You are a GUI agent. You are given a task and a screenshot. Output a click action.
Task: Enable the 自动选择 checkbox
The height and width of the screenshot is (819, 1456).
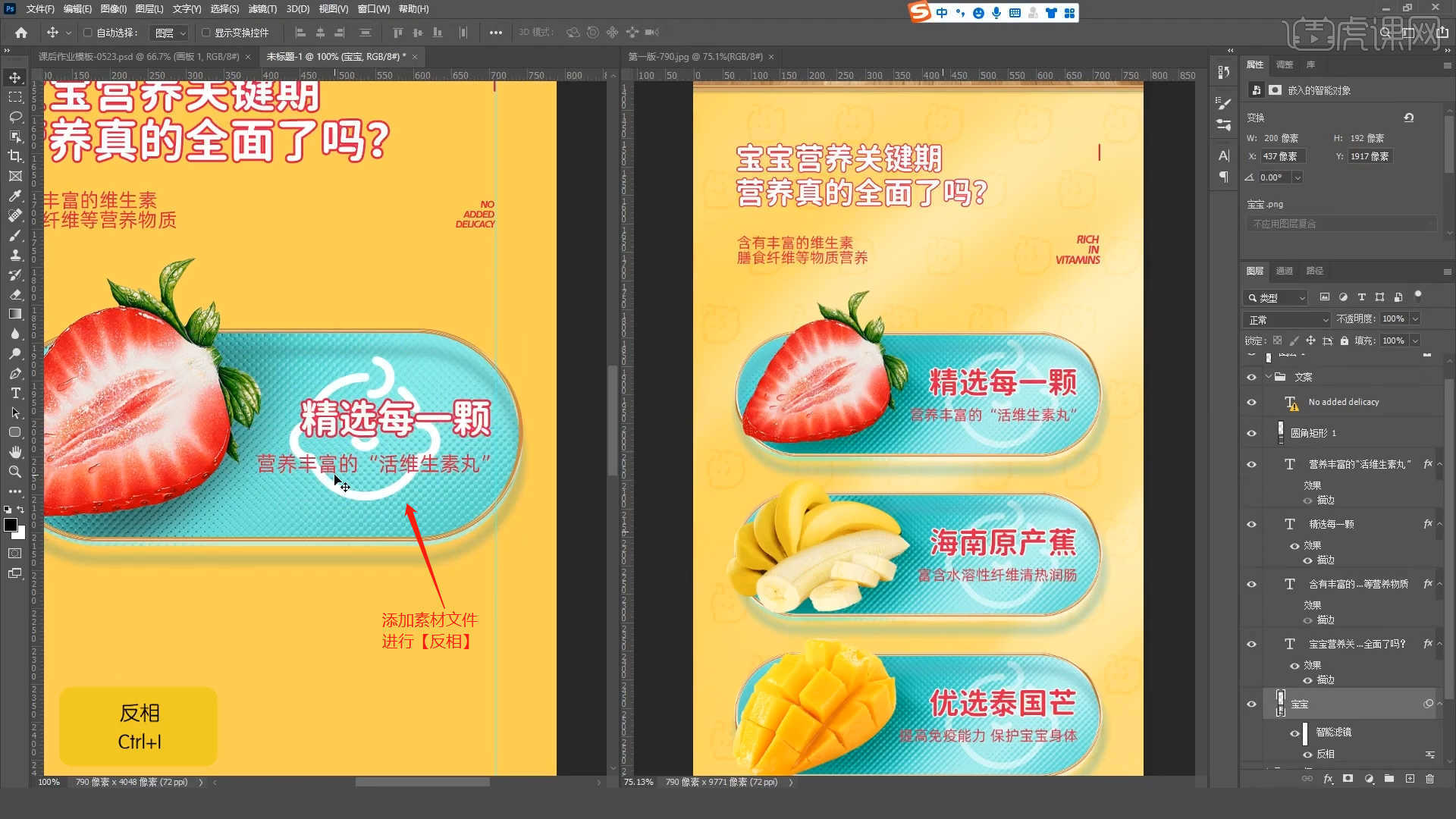88,33
